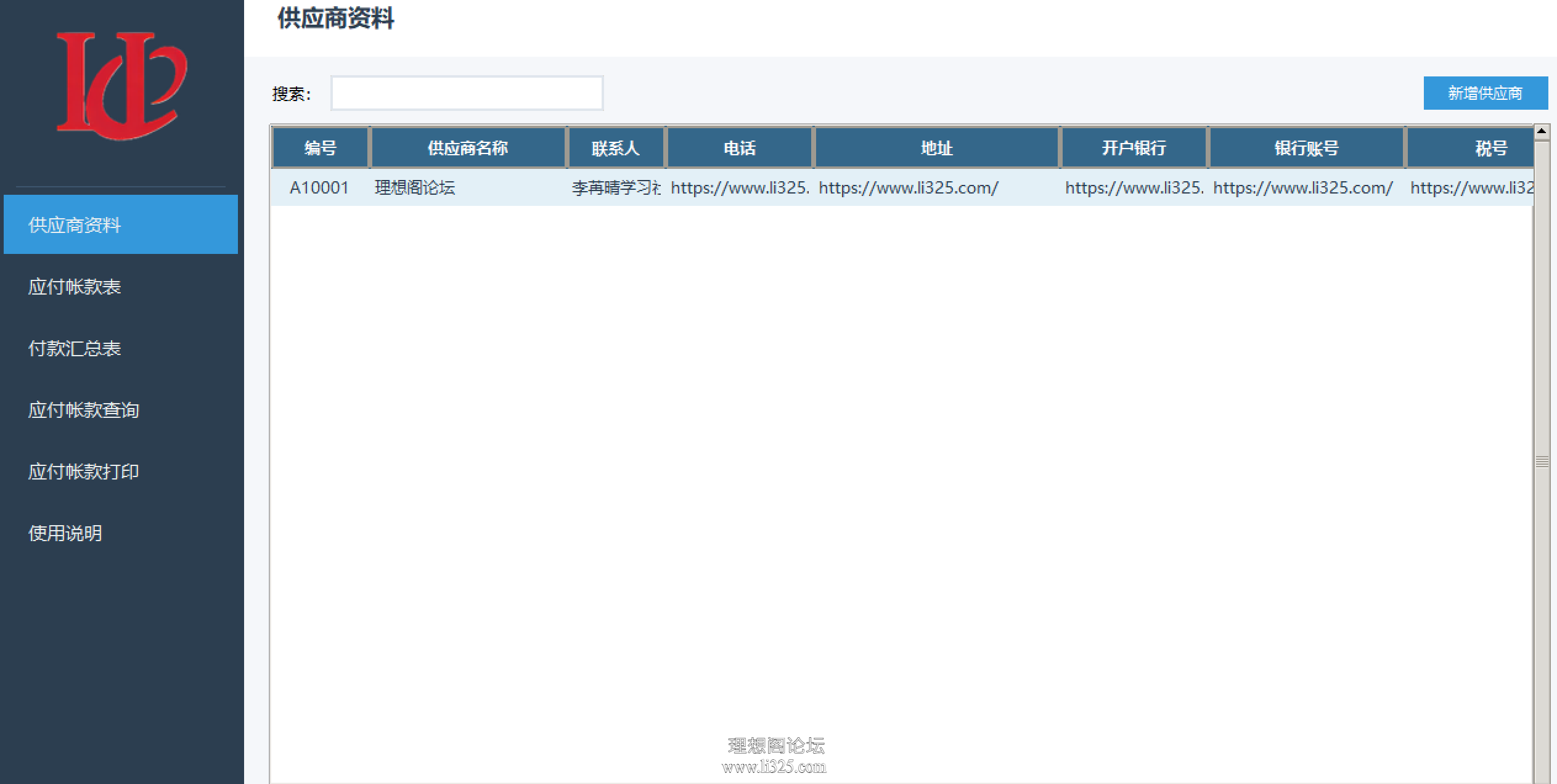Click the URL in the 电话 column
Image resolution: width=1557 pixels, height=784 pixels.
(x=740, y=187)
